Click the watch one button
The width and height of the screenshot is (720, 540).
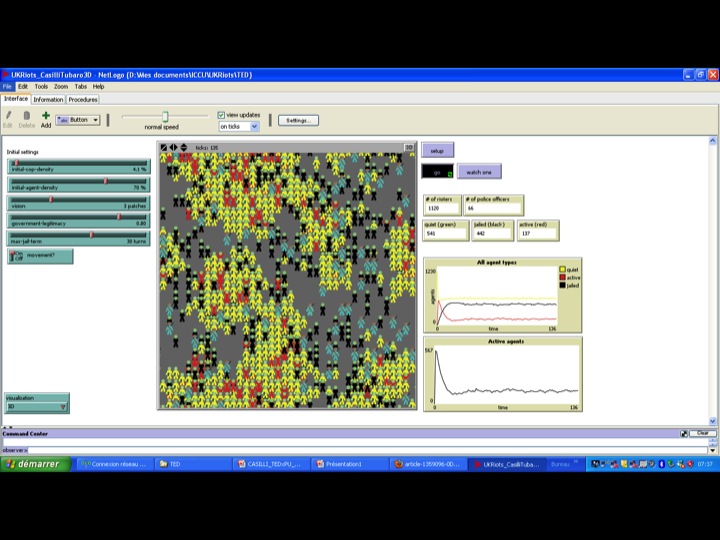tap(479, 172)
